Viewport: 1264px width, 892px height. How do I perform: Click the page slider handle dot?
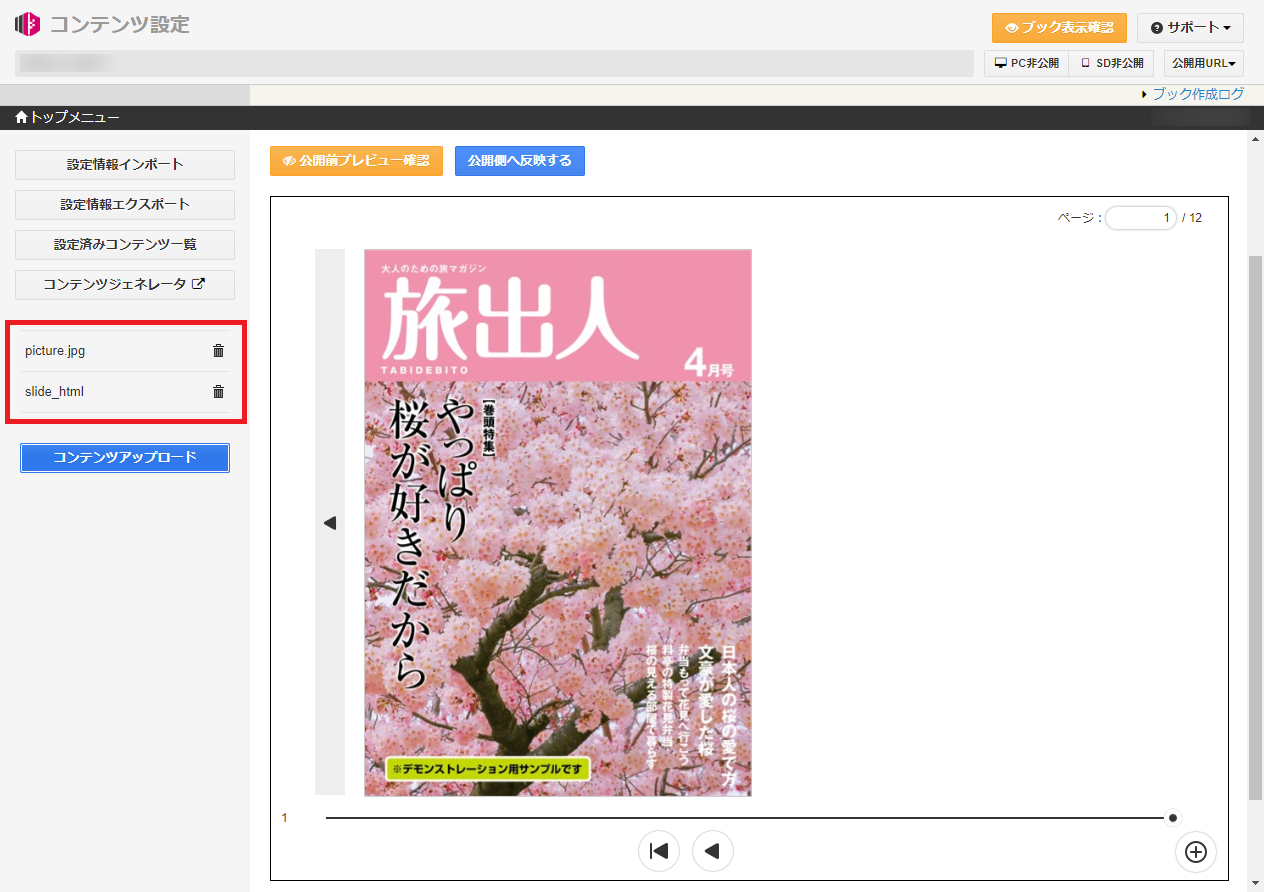(1173, 818)
